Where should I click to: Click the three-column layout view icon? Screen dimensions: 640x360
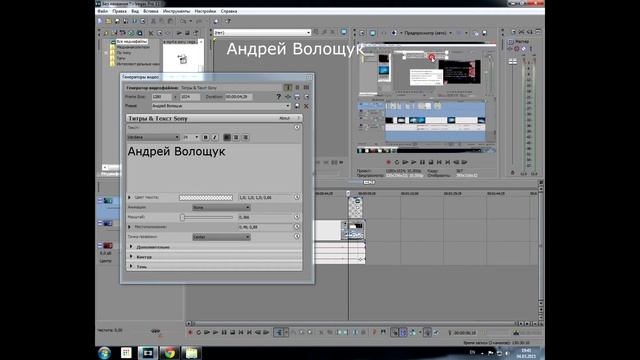(306, 87)
